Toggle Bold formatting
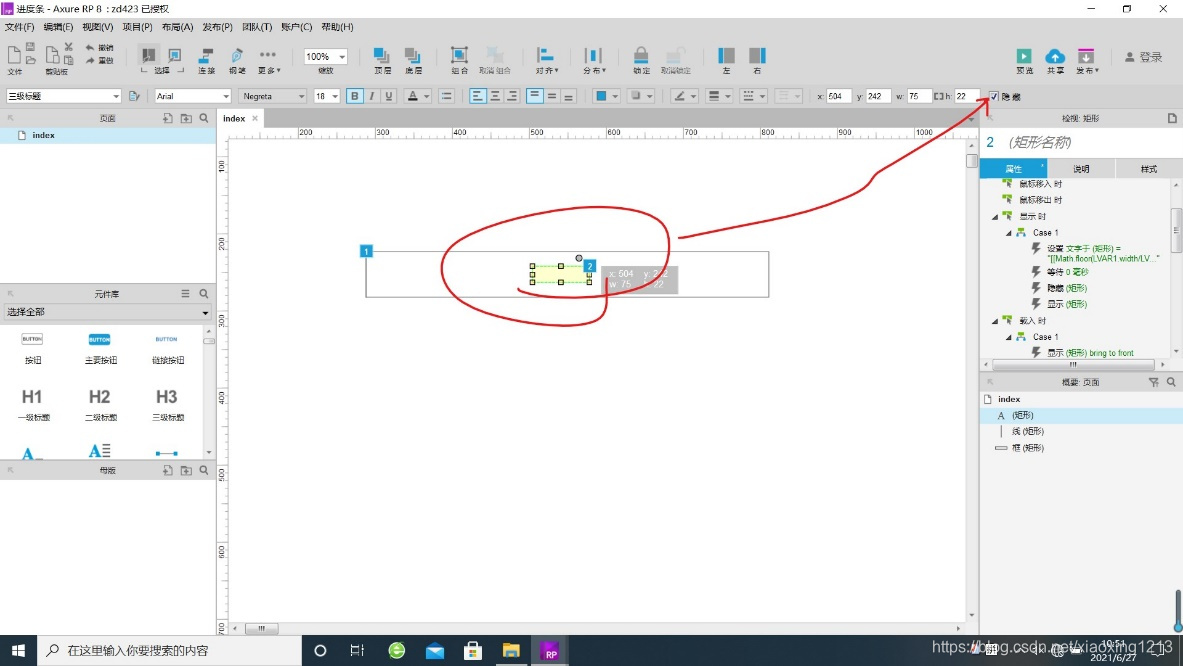The height and width of the screenshot is (666, 1183). tap(354, 96)
